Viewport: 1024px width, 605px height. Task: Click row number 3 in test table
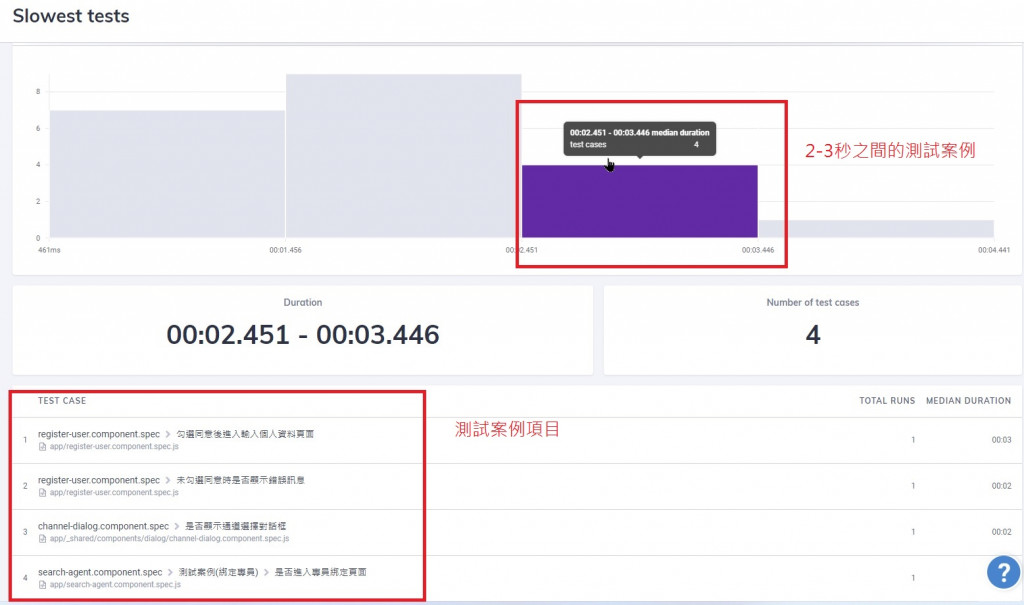point(25,532)
